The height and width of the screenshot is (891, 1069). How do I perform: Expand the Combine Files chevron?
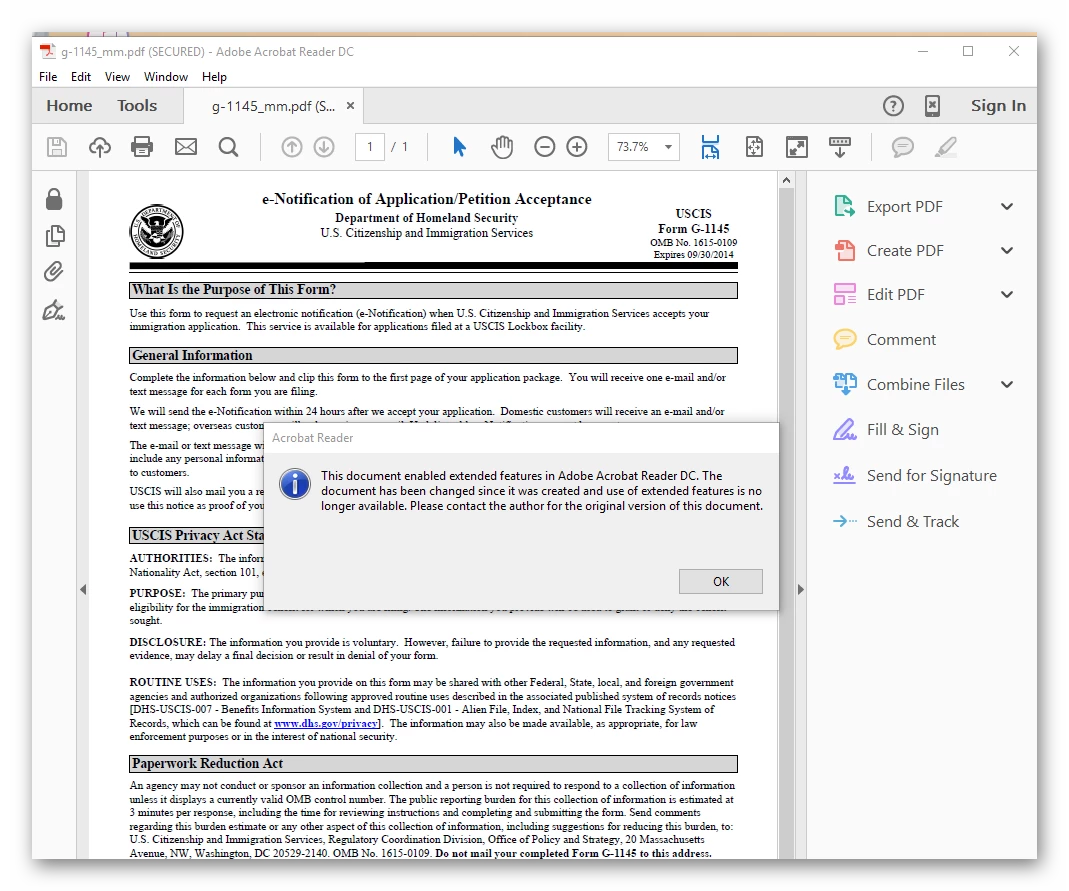tap(1007, 384)
